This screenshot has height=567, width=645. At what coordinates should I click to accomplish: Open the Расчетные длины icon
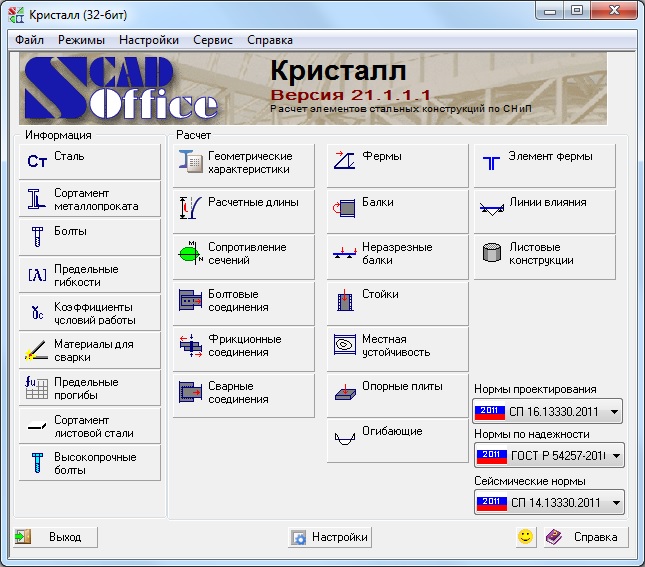[190, 207]
